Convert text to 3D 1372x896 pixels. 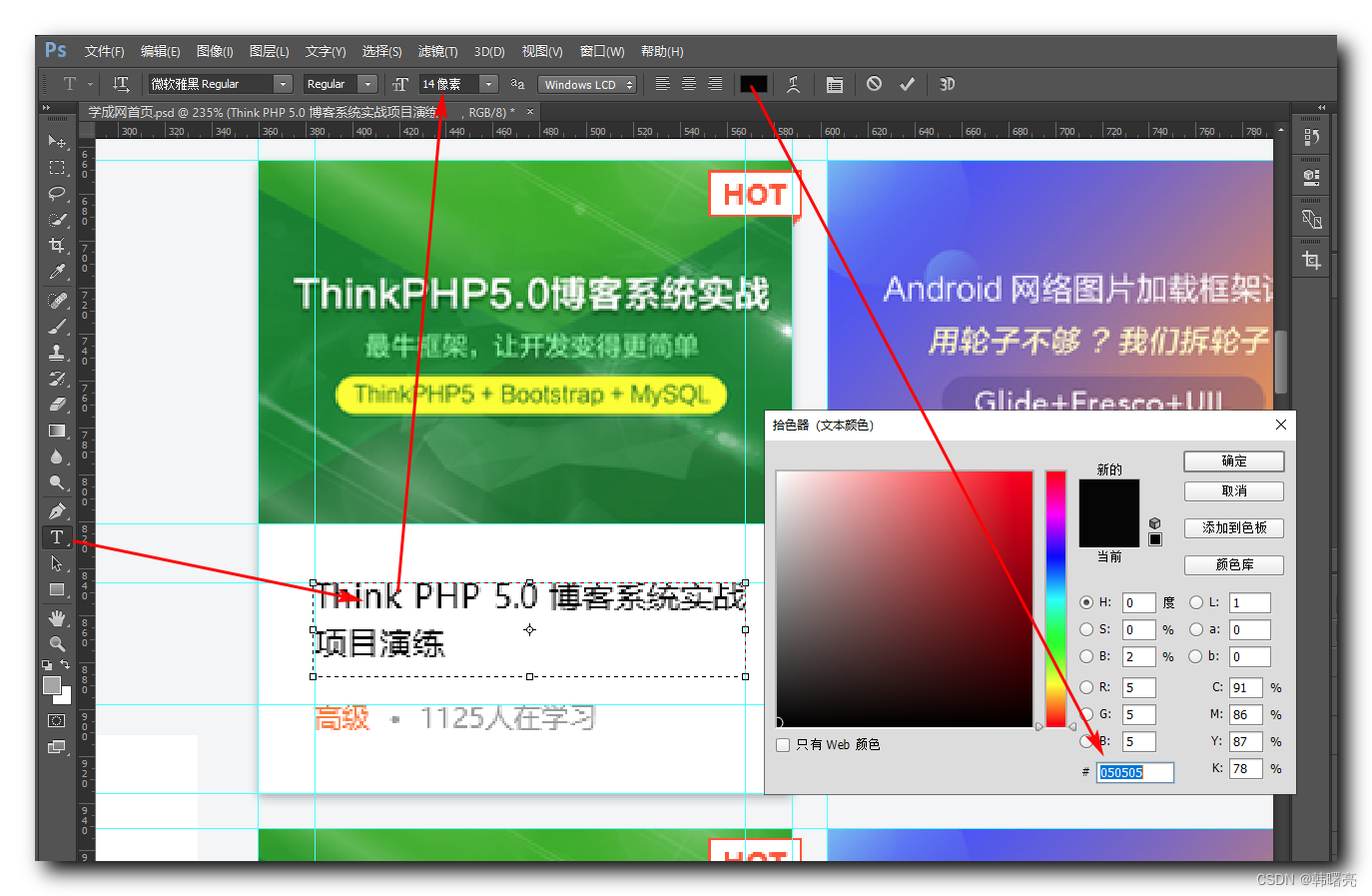pyautogui.click(x=947, y=84)
